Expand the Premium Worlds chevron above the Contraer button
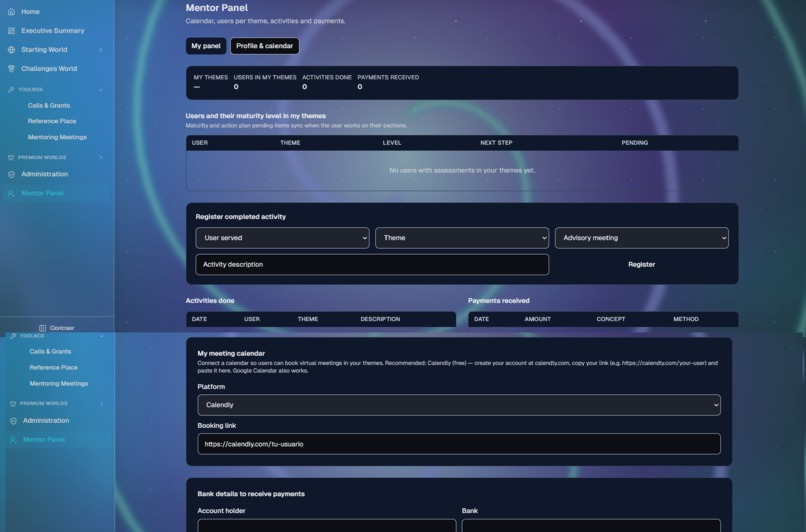This screenshot has width=806, height=532. 101,157
